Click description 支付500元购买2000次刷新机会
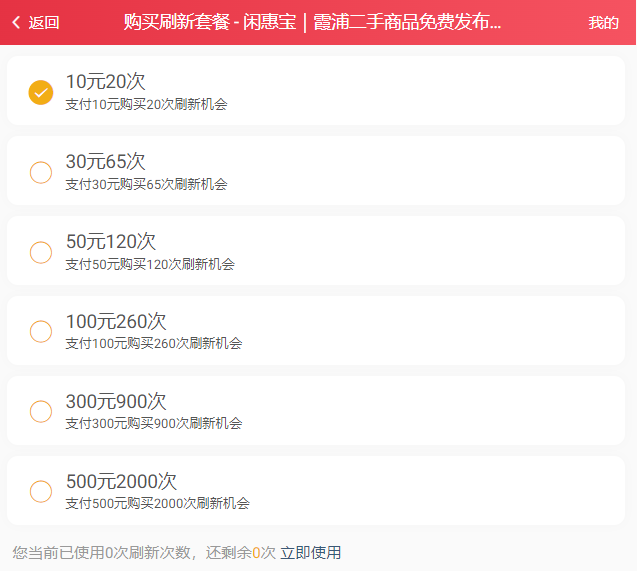Image resolution: width=637 pixels, height=571 pixels. [x=158, y=504]
